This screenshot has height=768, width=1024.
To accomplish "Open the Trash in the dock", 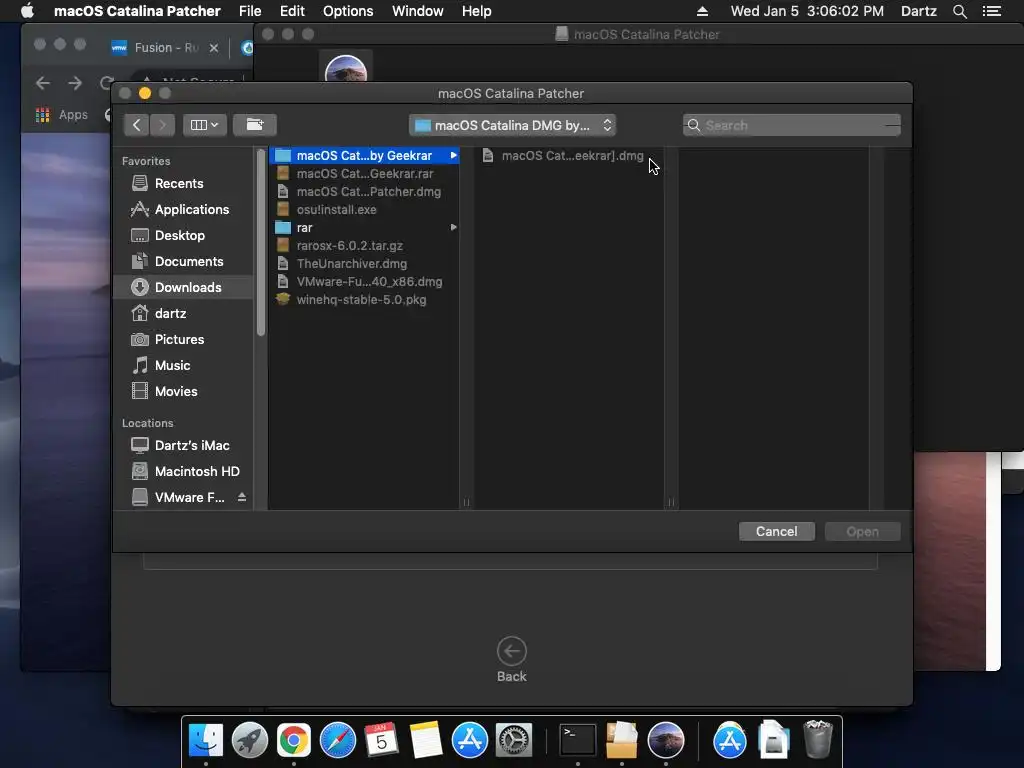I will pyautogui.click(x=818, y=741).
